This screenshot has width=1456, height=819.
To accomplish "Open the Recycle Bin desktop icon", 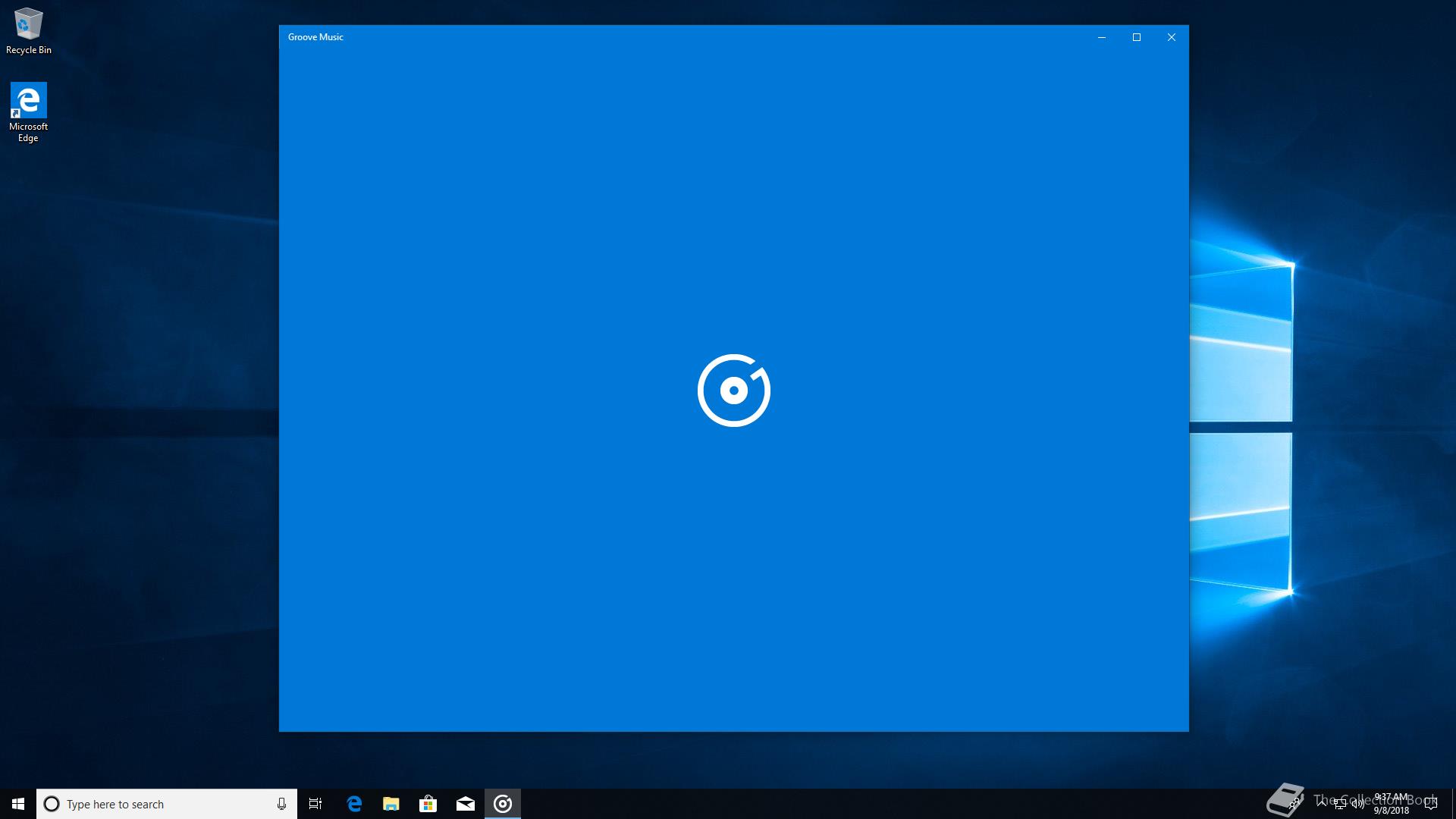I will (29, 31).
